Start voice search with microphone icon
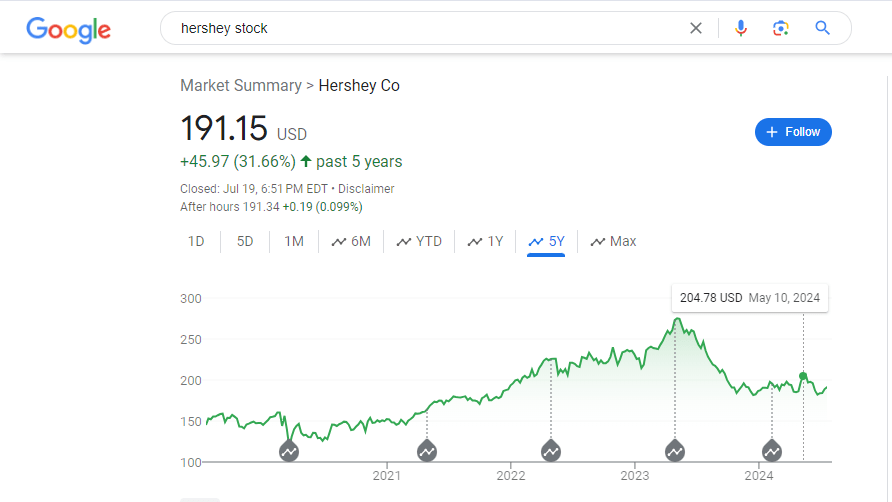The height and width of the screenshot is (502, 892). click(x=741, y=28)
